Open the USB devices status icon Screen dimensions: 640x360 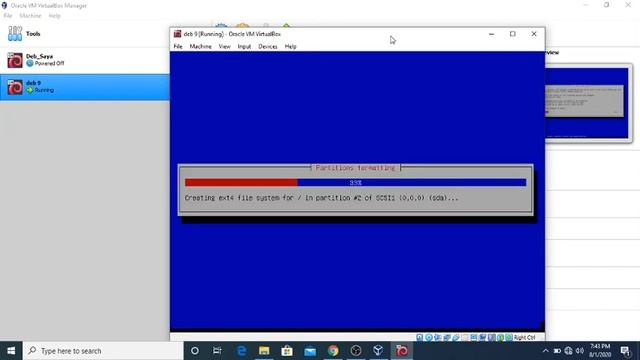[x=456, y=338]
